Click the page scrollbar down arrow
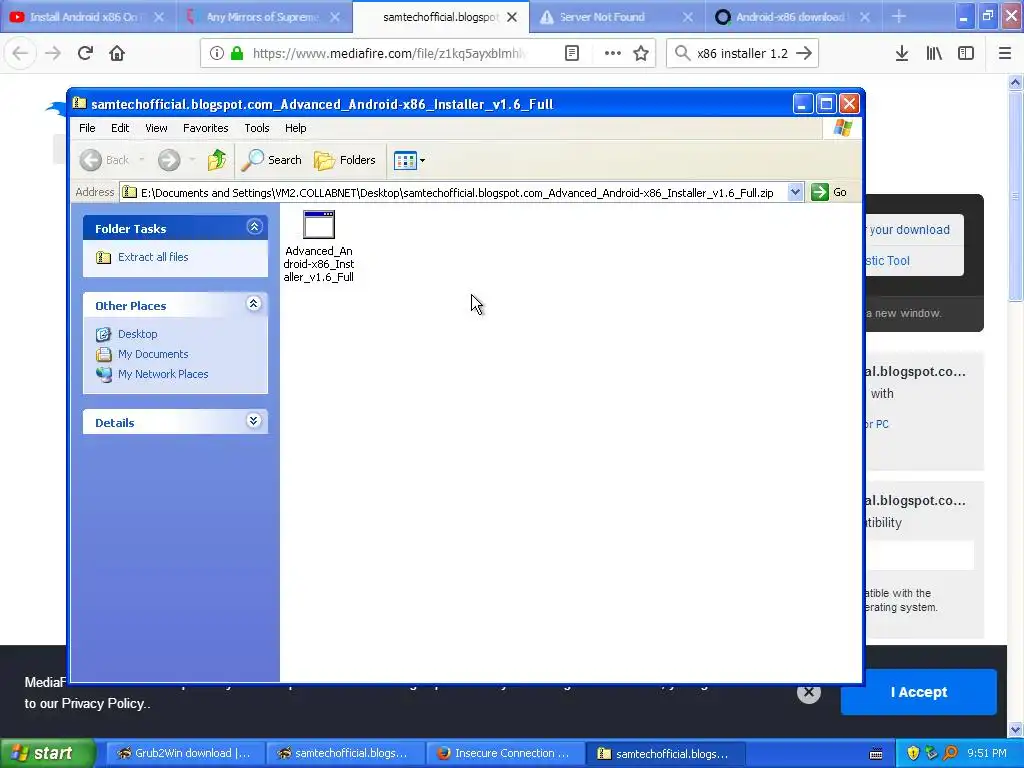The width and height of the screenshot is (1024, 768). (1015, 729)
